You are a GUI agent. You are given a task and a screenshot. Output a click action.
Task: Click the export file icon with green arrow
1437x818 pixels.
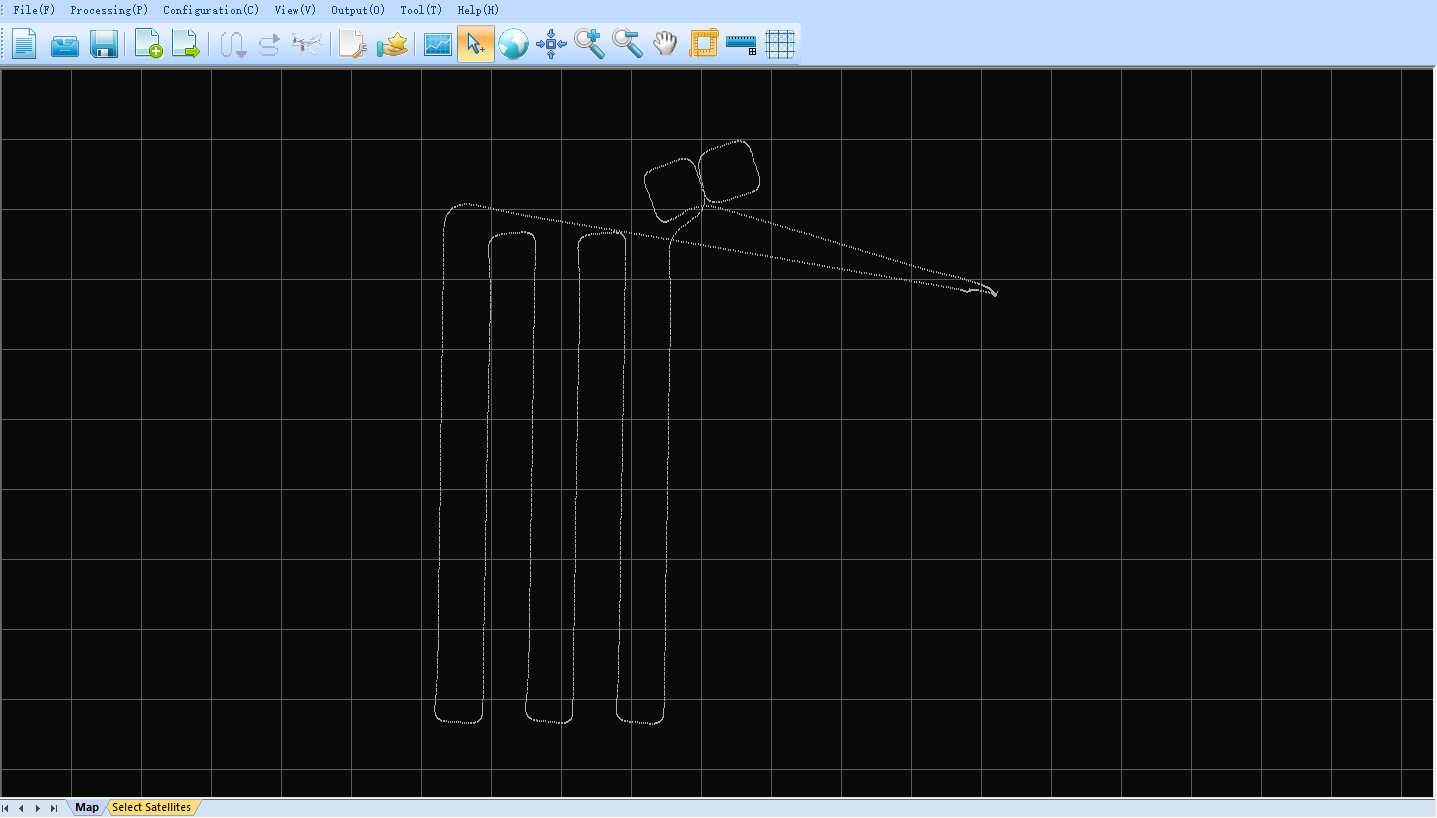click(186, 44)
